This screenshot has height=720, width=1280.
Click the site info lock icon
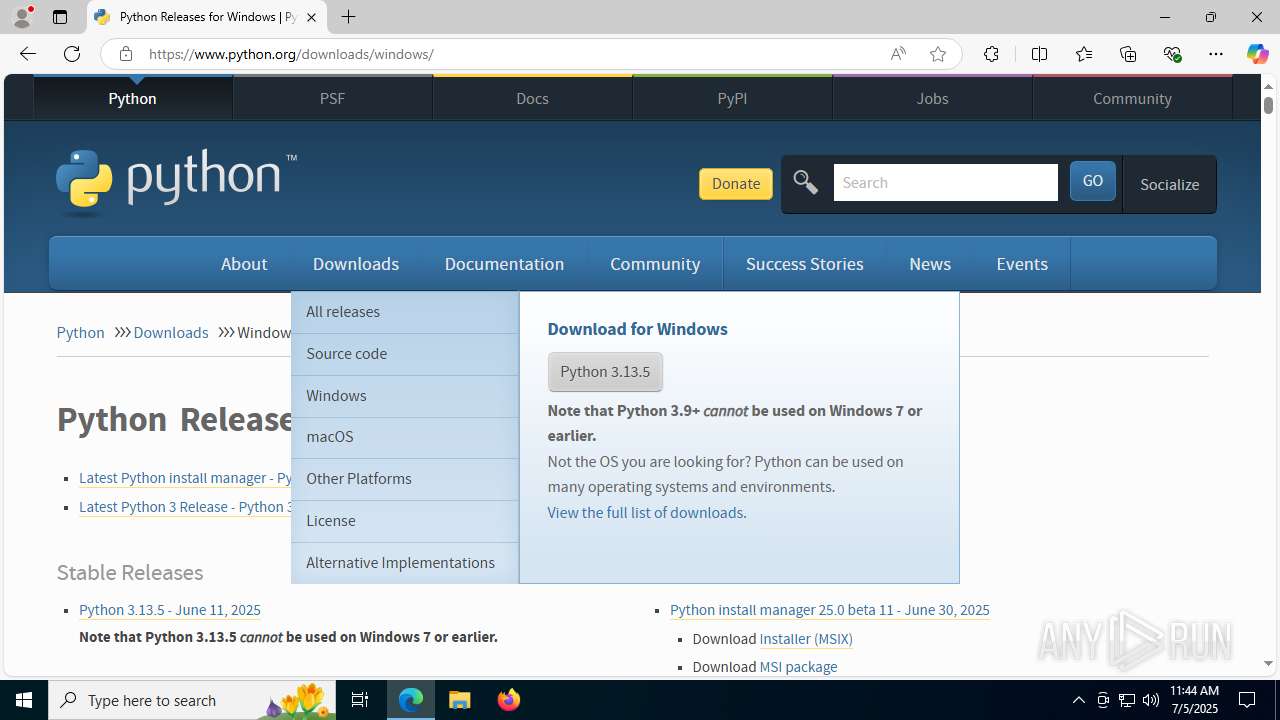click(x=126, y=54)
